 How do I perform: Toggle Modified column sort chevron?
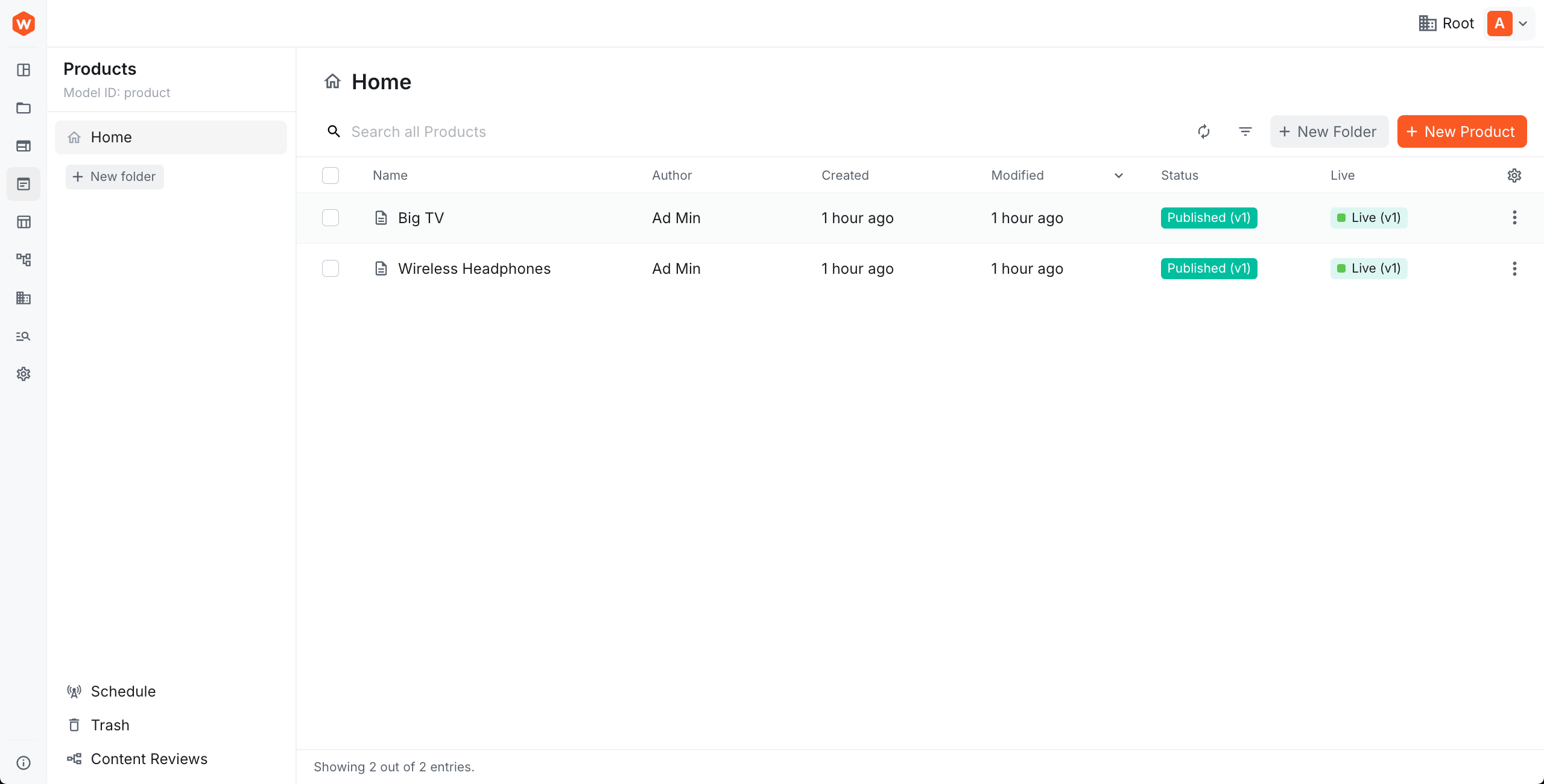(1118, 175)
